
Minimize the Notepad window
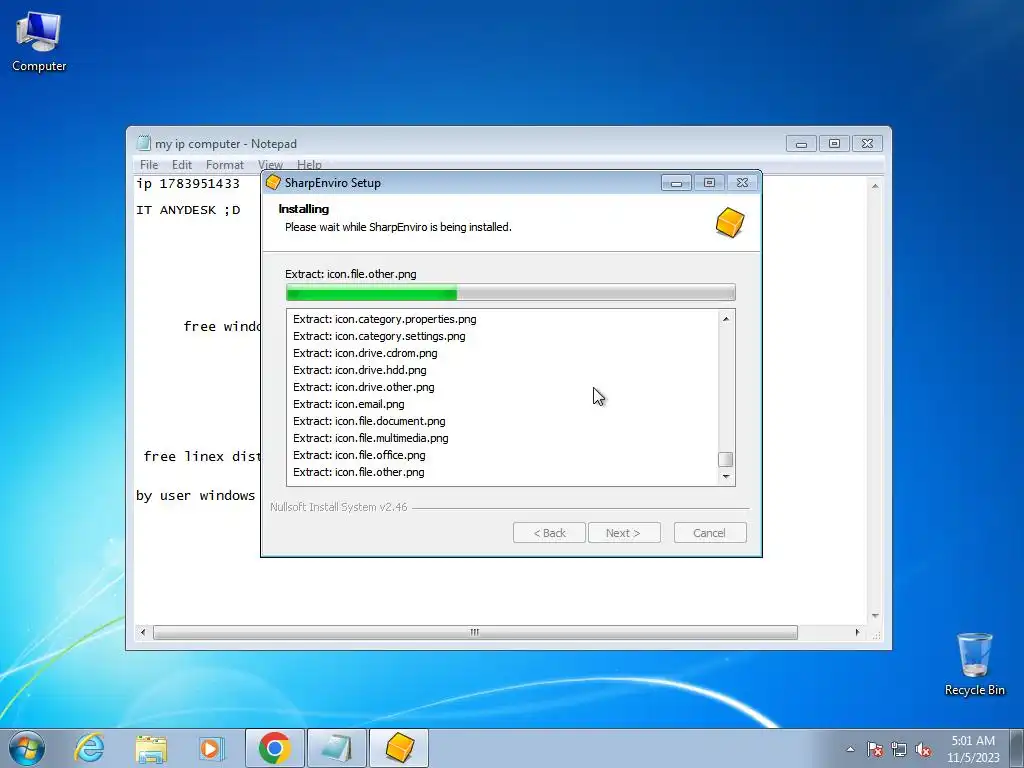click(801, 144)
